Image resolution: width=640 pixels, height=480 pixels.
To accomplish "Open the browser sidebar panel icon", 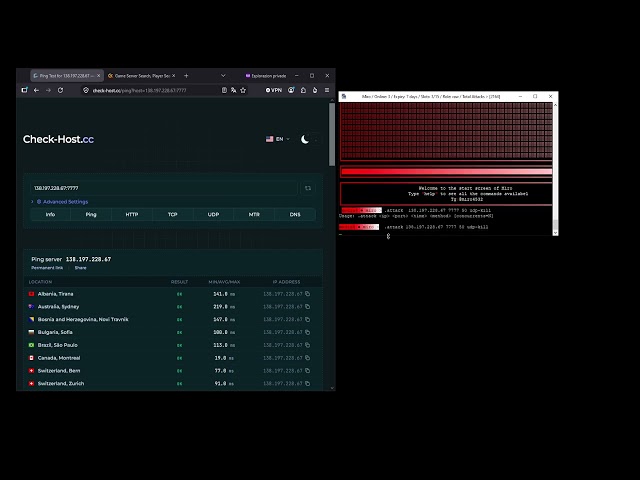I will pos(24,90).
